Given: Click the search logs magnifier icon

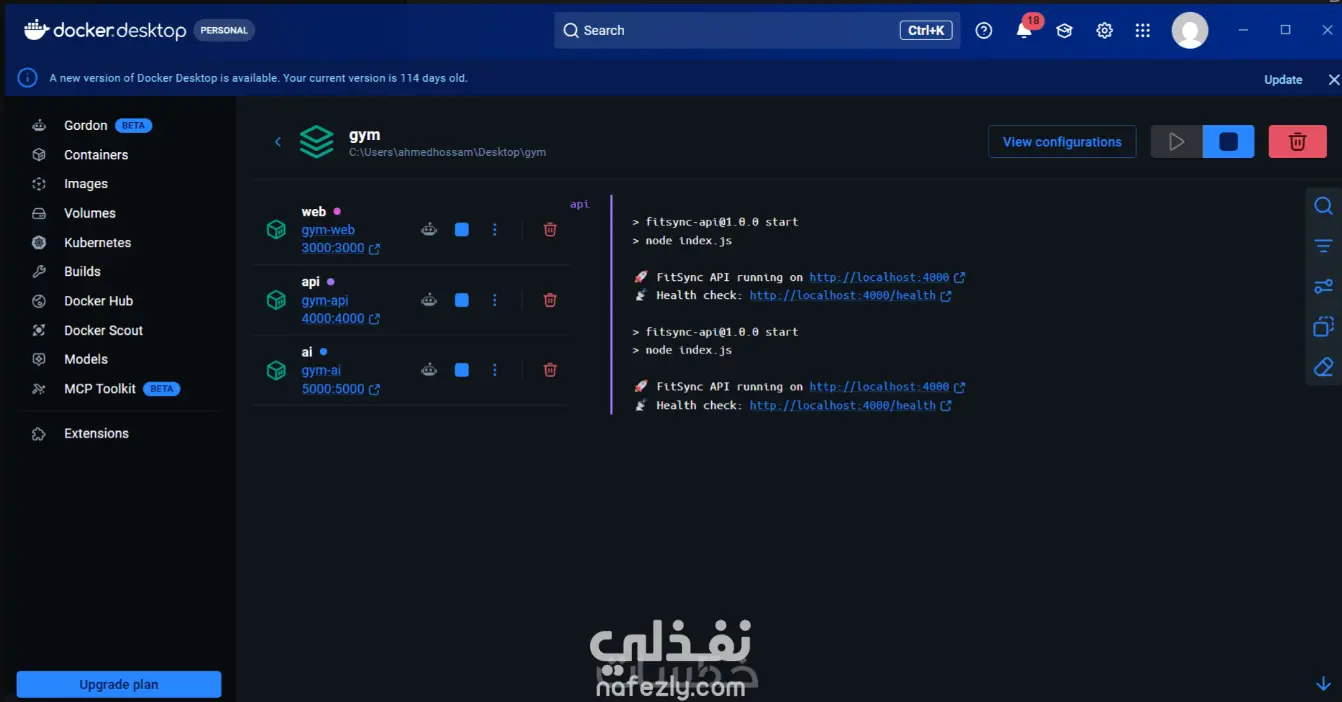Looking at the screenshot, I should [1323, 206].
